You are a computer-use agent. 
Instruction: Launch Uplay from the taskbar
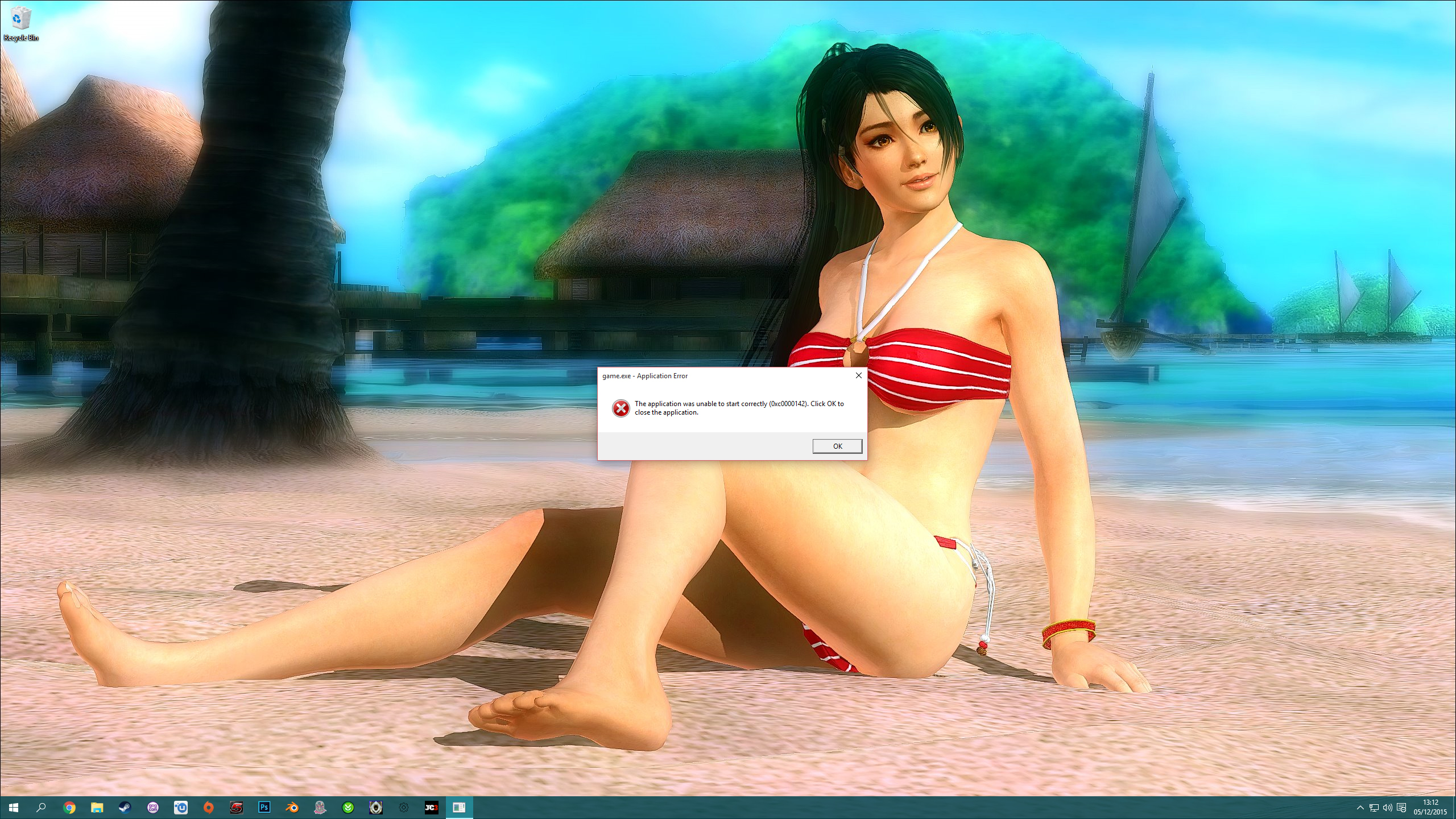pyautogui.click(x=181, y=807)
